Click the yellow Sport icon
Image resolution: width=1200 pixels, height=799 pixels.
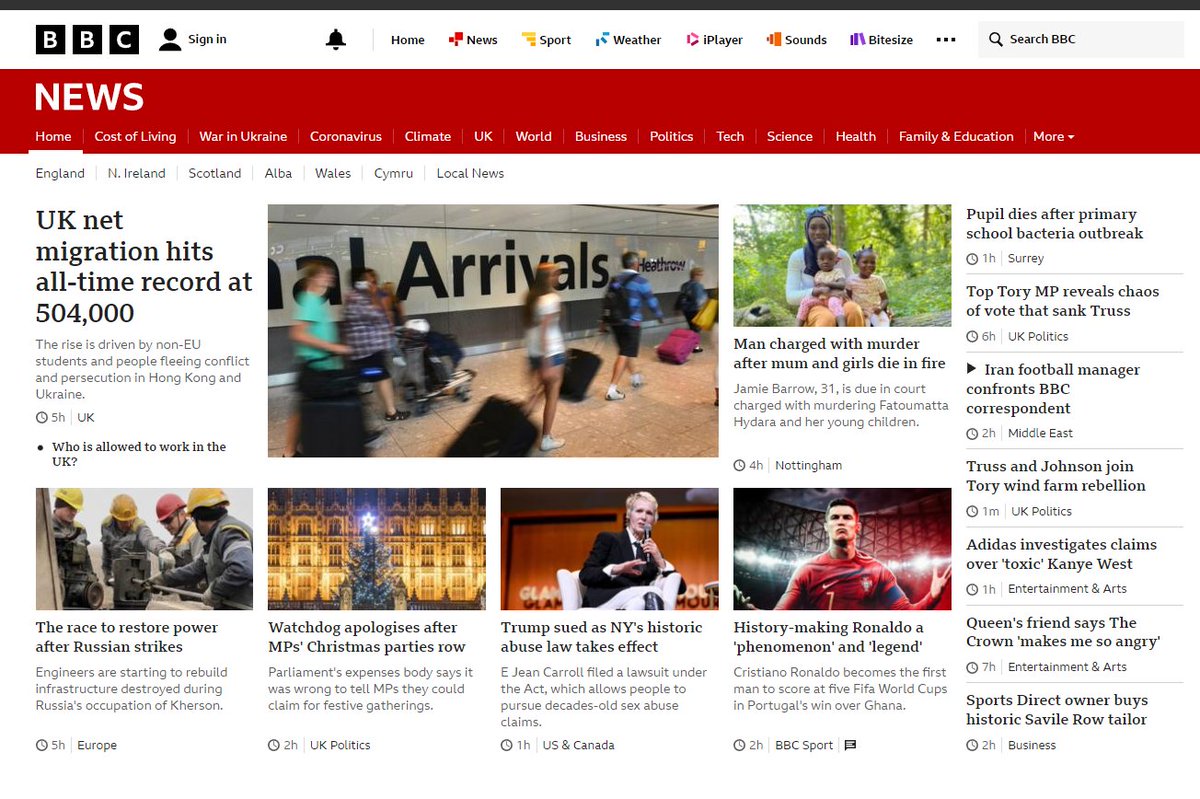pos(528,39)
